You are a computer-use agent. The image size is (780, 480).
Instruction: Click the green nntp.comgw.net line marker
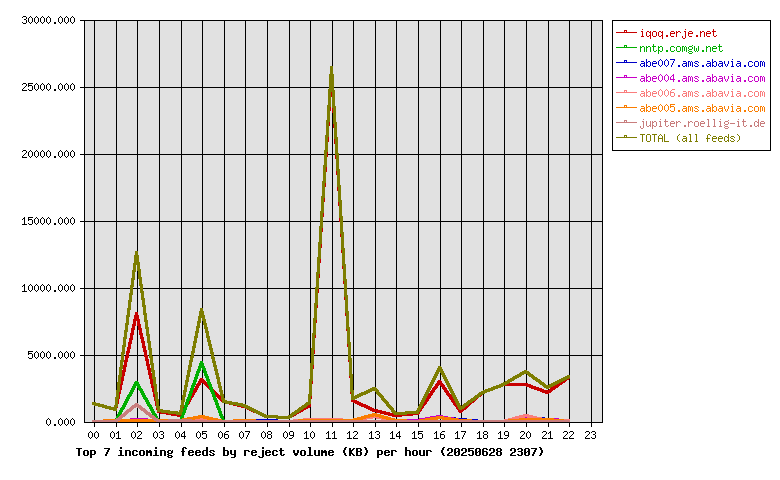click(626, 47)
